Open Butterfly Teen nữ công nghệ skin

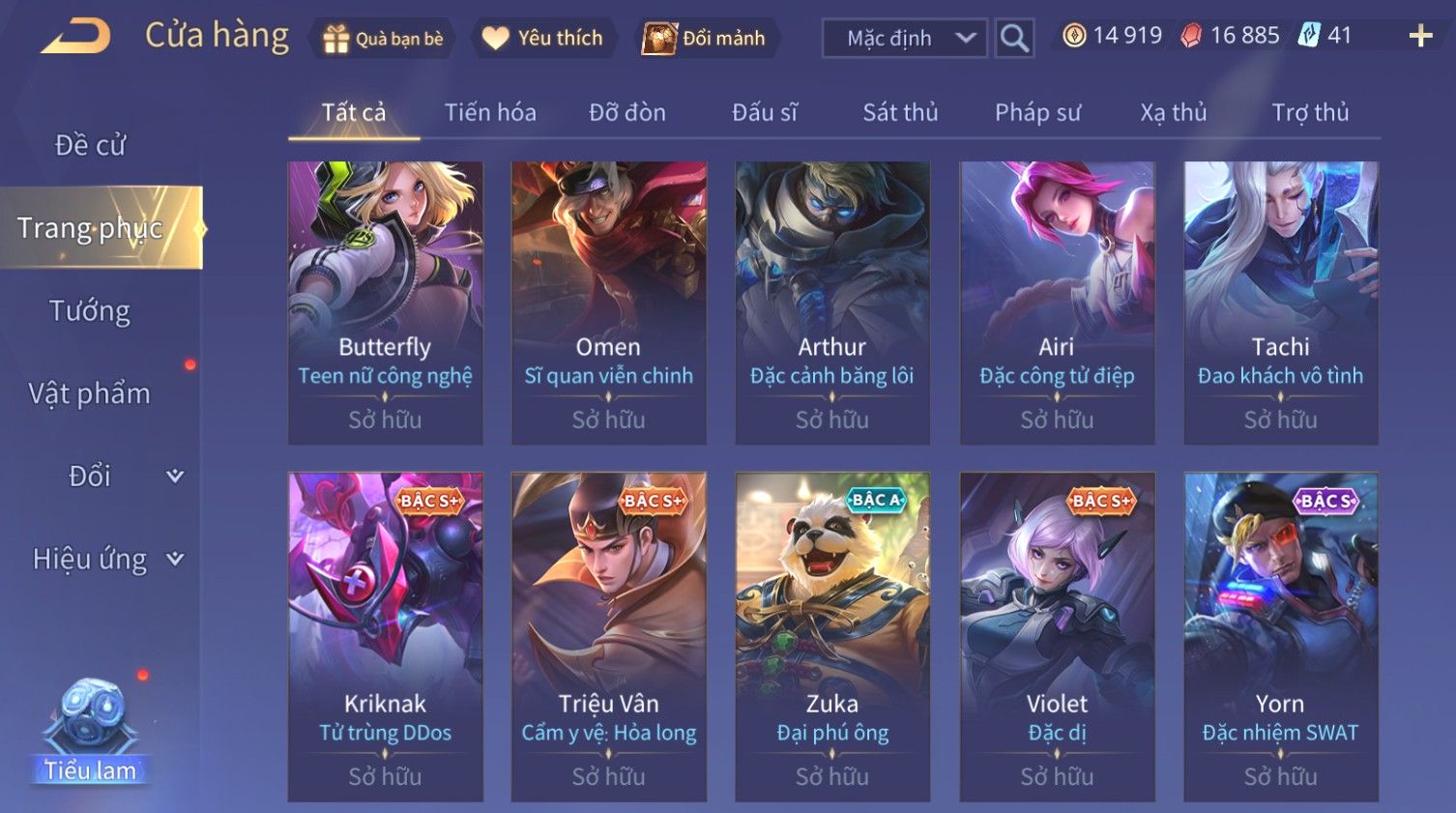(x=385, y=303)
